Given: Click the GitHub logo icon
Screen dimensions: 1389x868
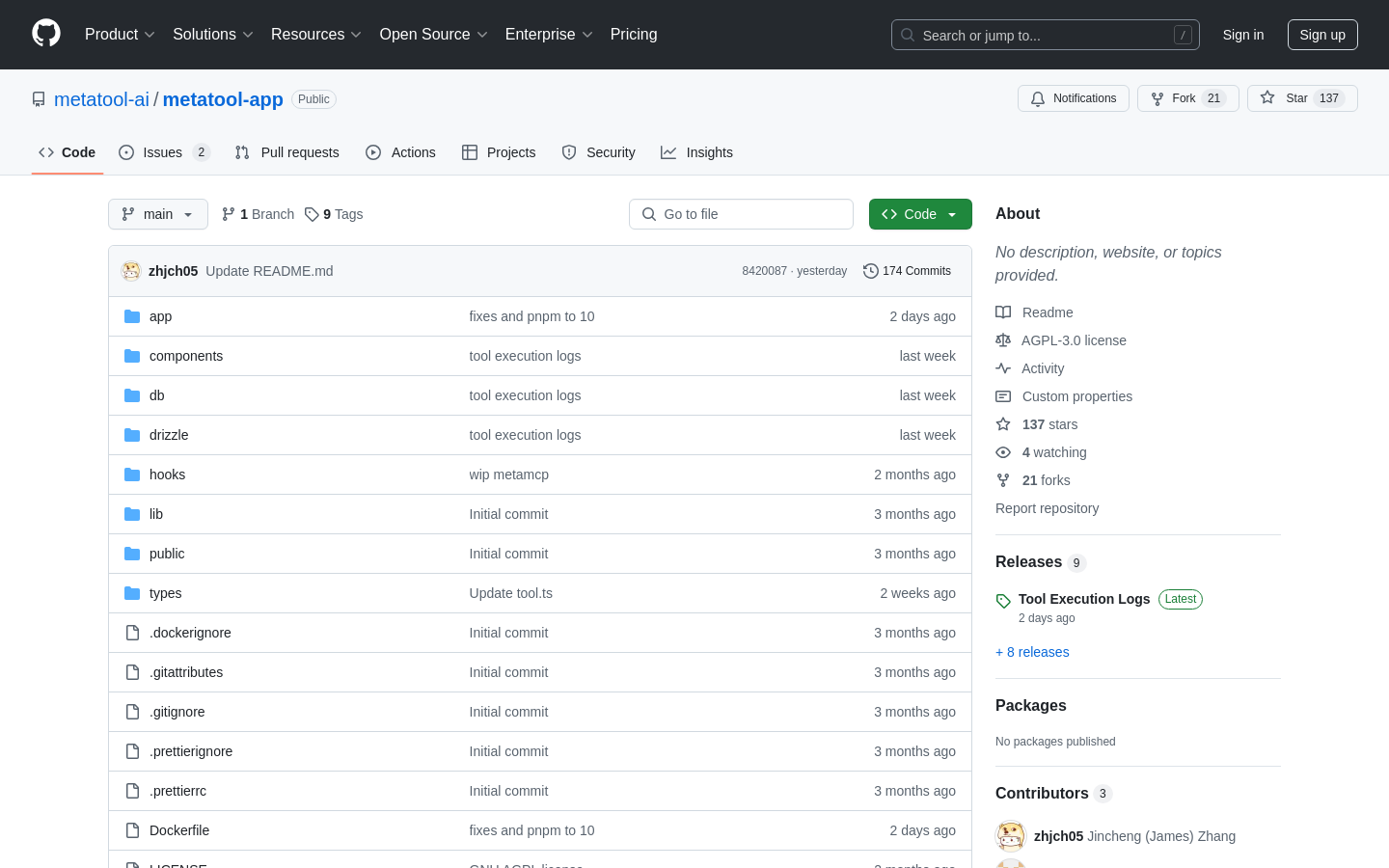Looking at the screenshot, I should tap(46, 34).
